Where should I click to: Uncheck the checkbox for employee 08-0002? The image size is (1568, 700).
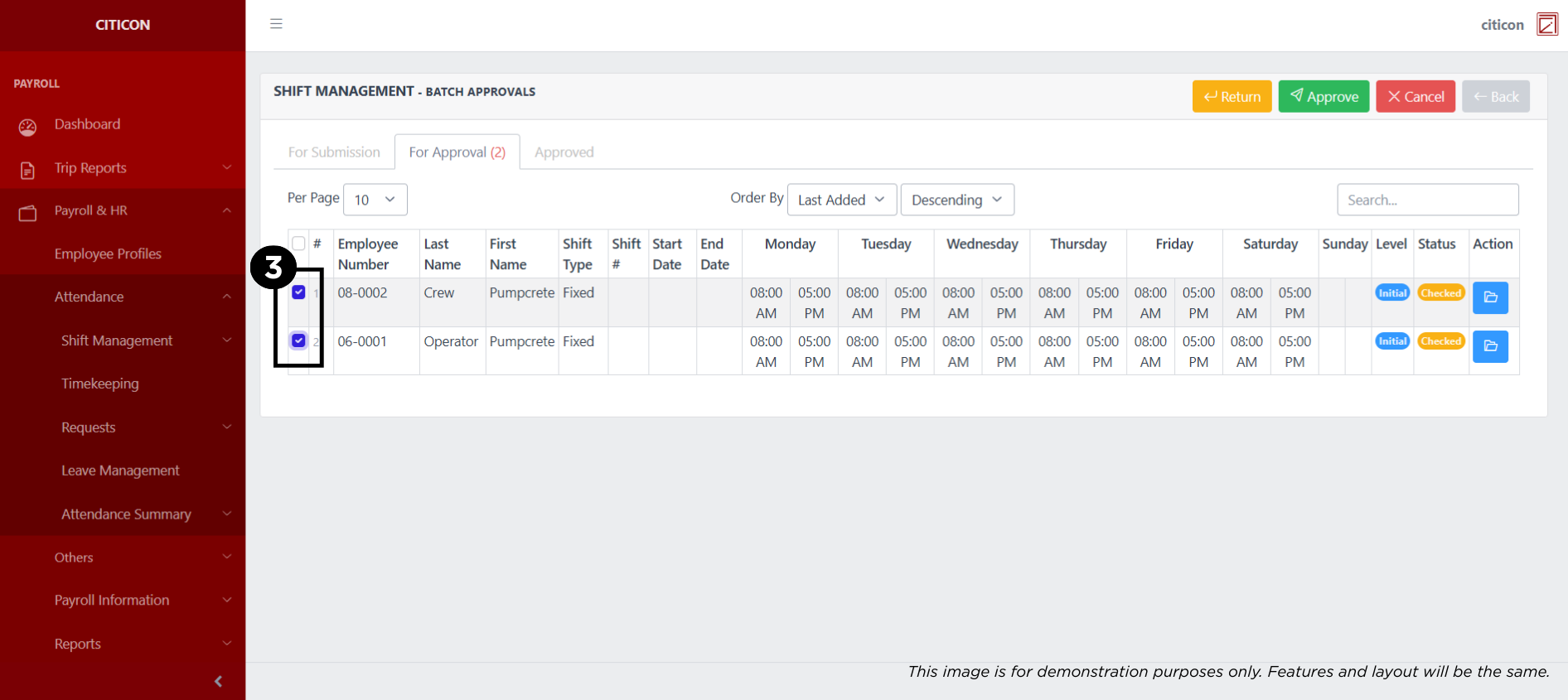298,292
